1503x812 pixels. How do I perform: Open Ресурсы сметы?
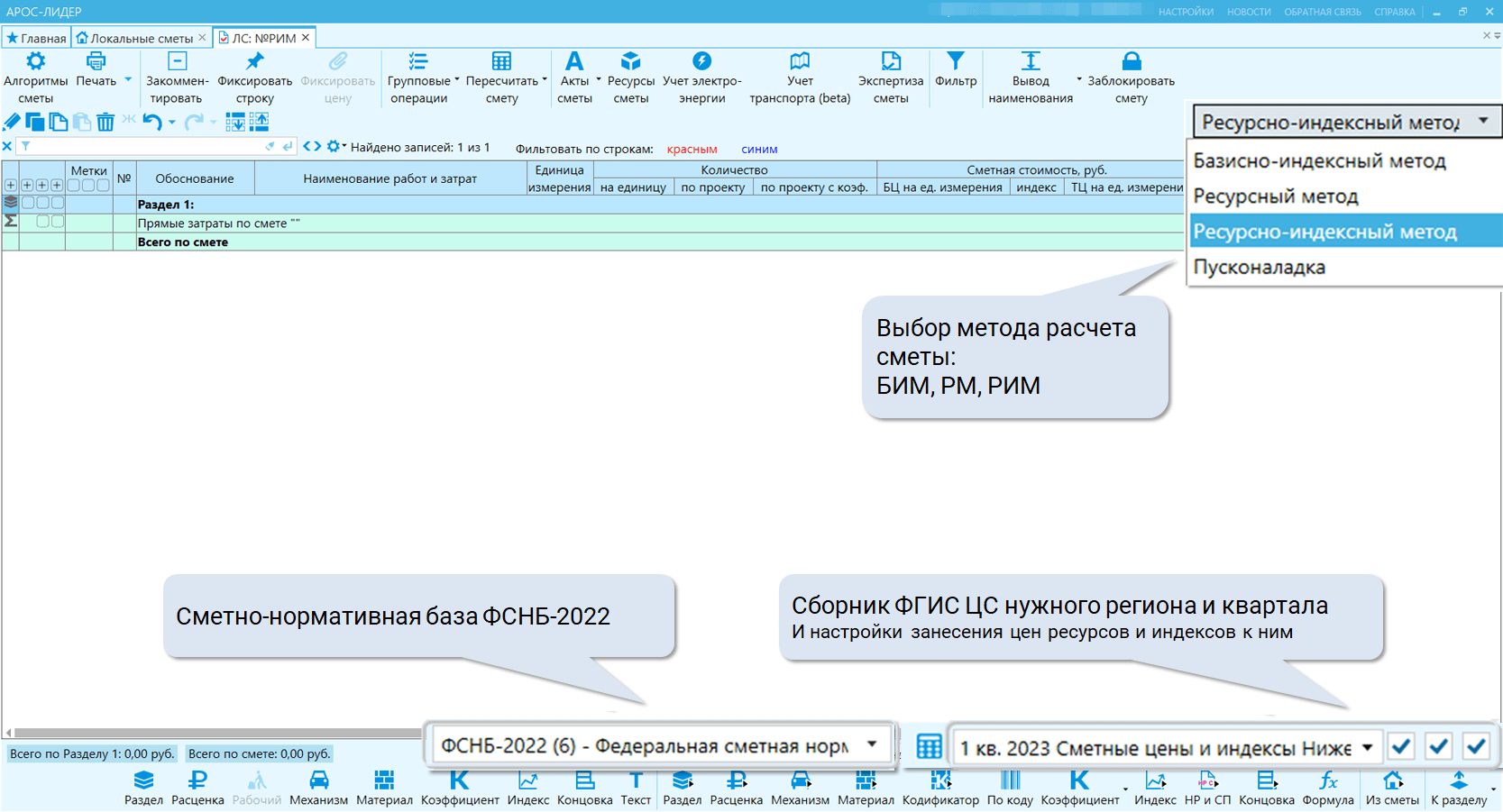pyautogui.click(x=630, y=78)
